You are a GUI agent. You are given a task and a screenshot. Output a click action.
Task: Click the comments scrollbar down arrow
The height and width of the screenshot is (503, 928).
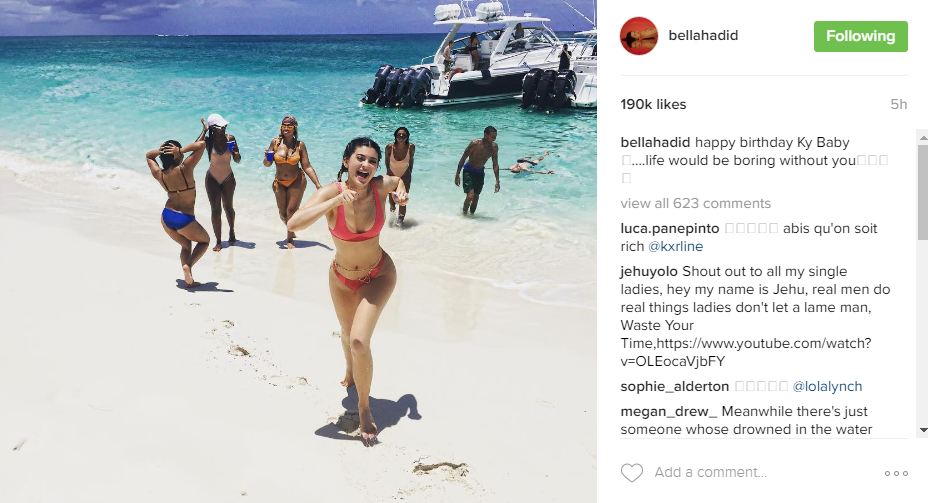pyautogui.click(x=923, y=430)
